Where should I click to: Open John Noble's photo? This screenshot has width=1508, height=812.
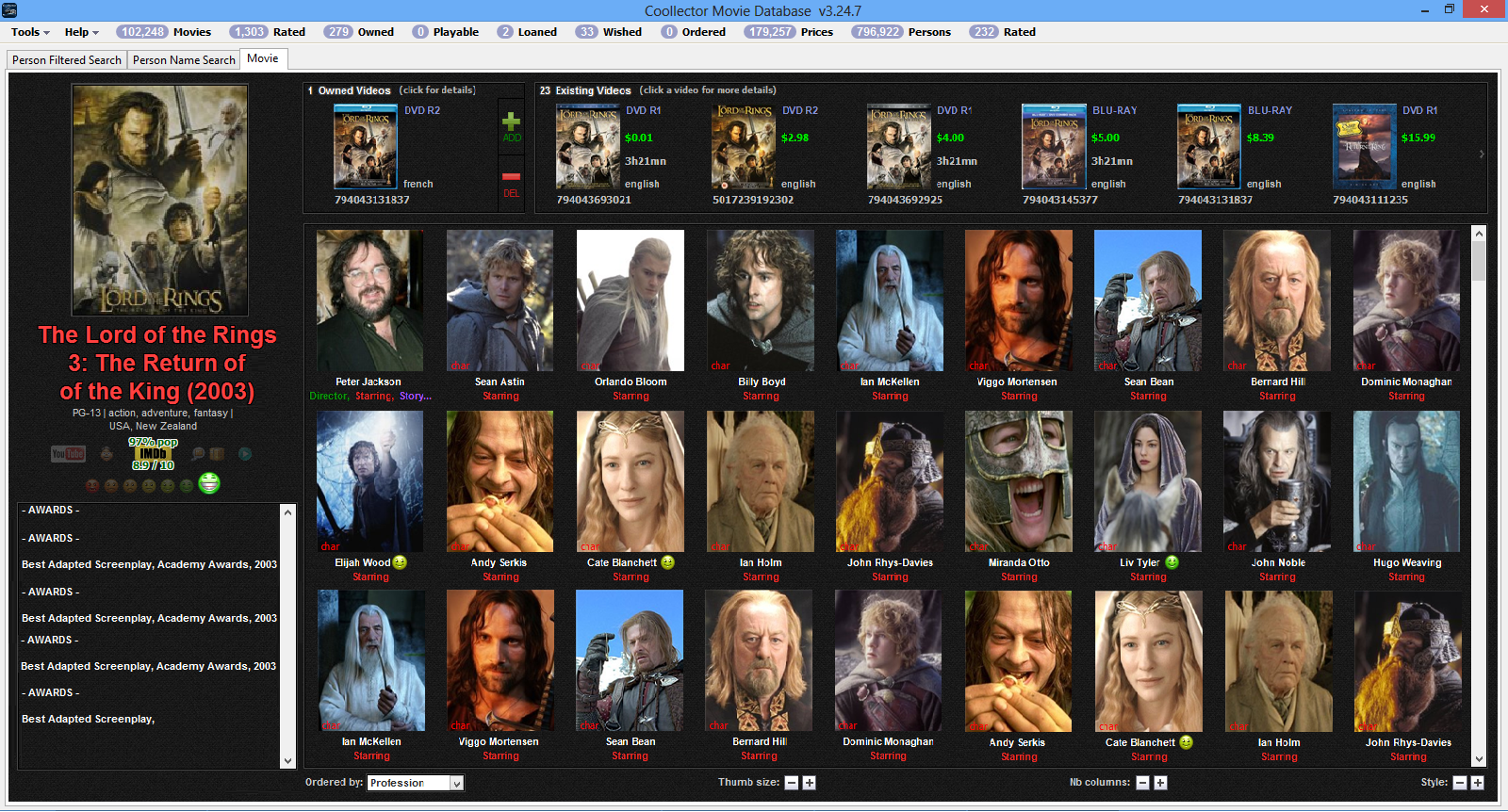1277,481
